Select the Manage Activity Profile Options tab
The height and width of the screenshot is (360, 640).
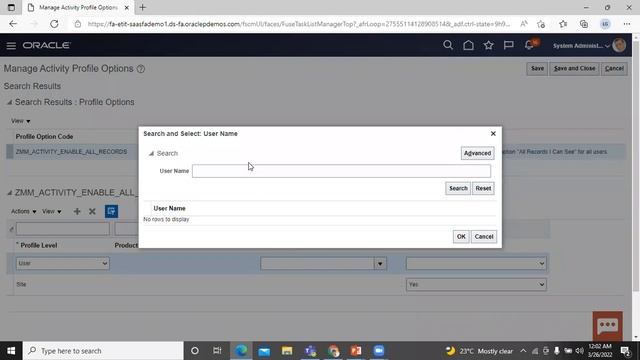(78, 7)
